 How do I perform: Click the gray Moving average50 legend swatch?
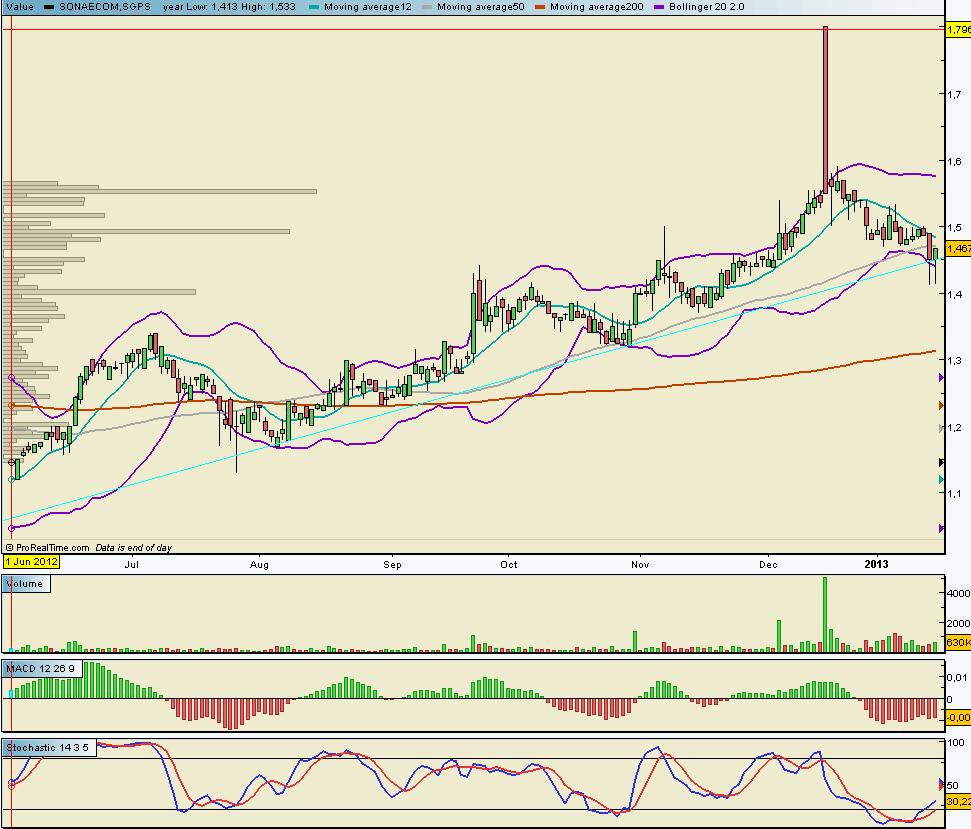pos(427,7)
